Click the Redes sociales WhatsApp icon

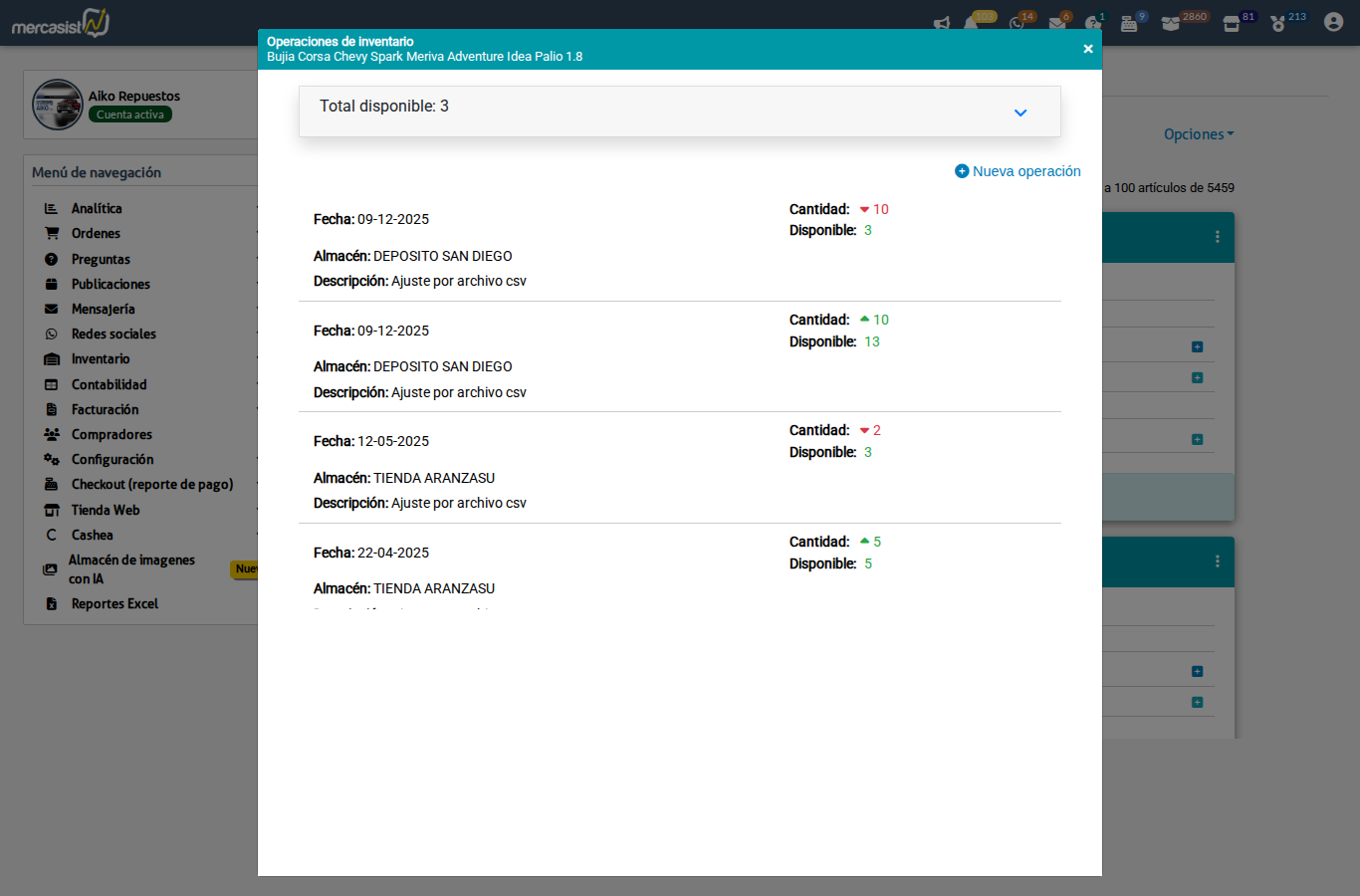click(52, 334)
